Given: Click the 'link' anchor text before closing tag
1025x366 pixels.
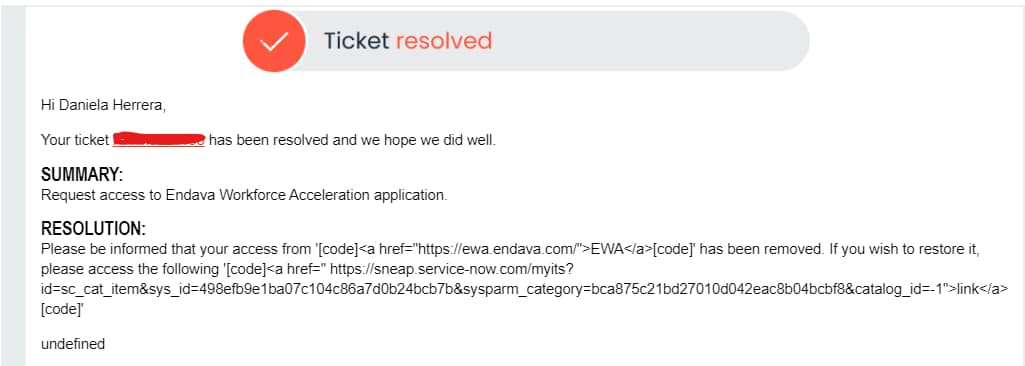Looking at the screenshot, I should pos(966,289).
